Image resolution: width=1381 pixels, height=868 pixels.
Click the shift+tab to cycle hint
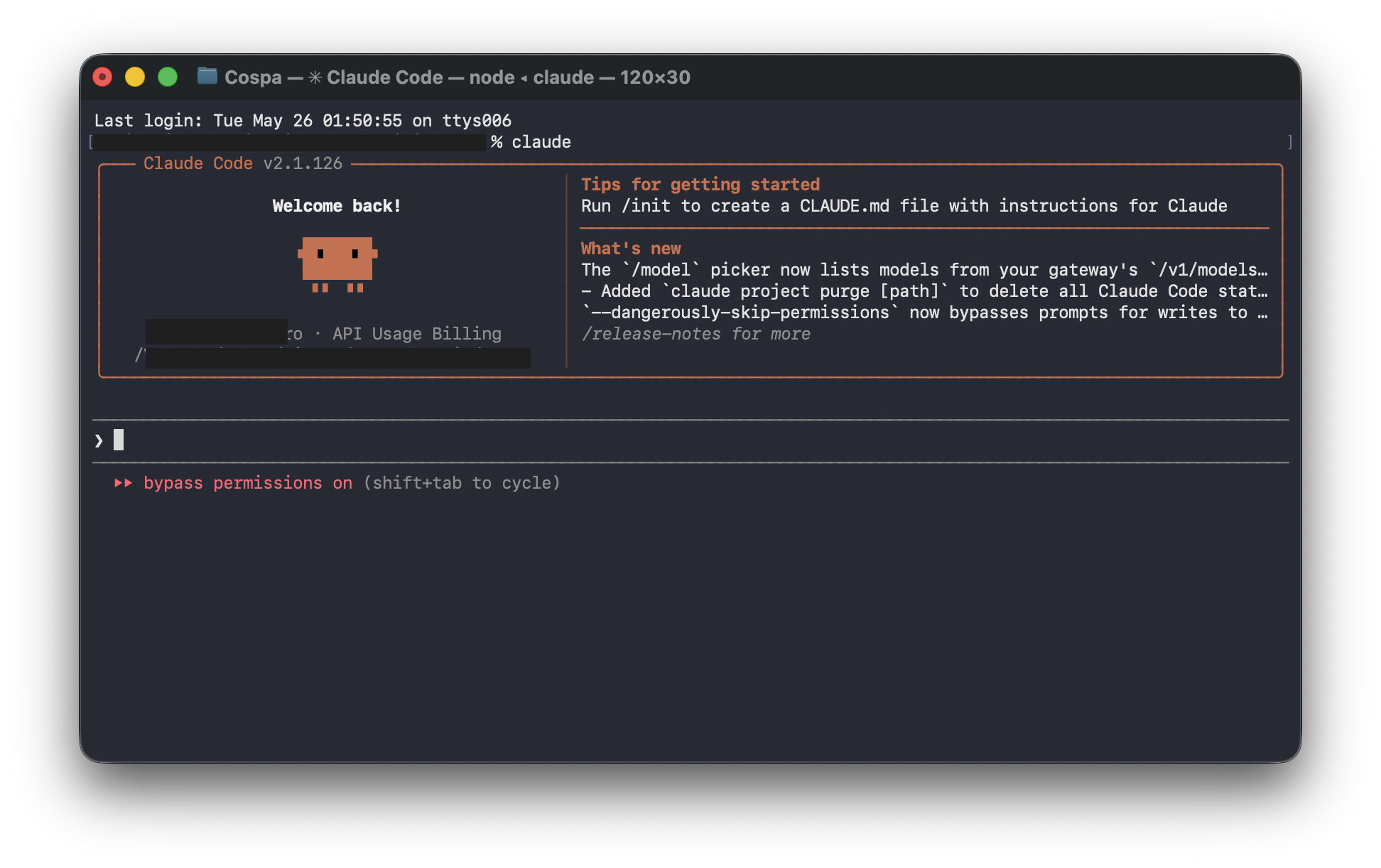click(462, 483)
